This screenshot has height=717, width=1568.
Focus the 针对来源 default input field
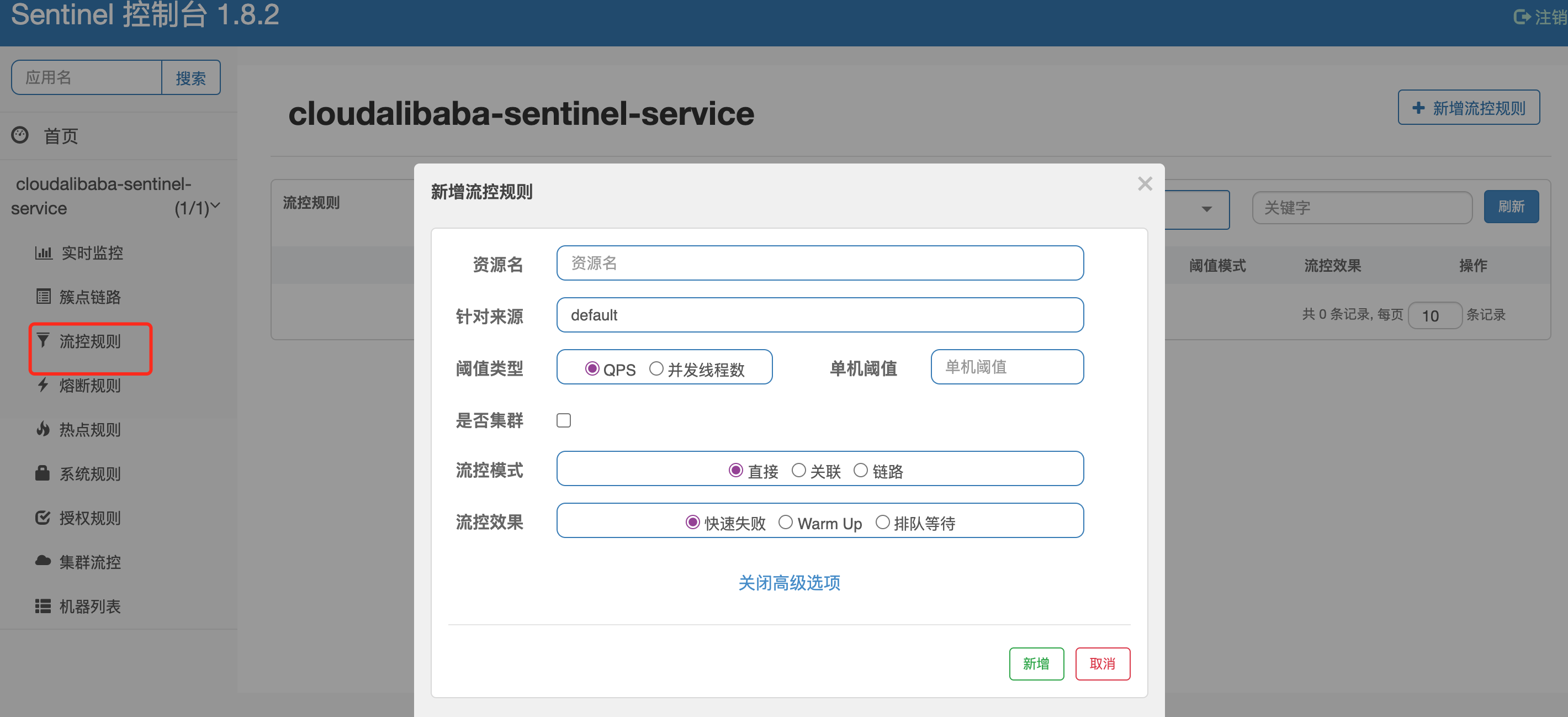pyautogui.click(x=819, y=314)
